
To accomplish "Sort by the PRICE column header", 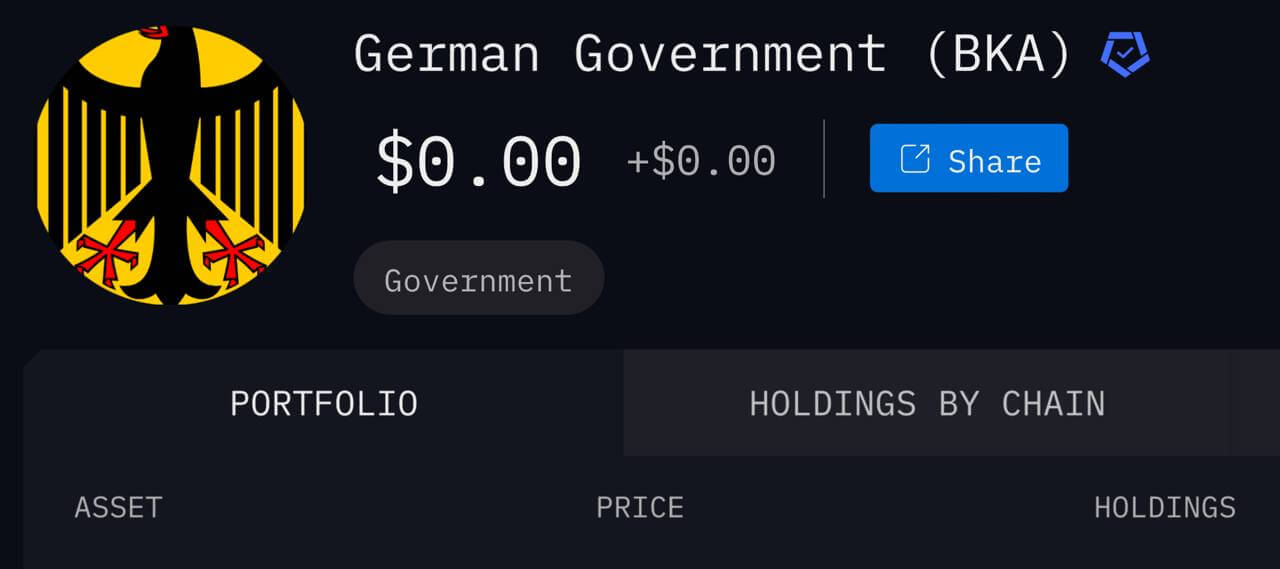I will pos(640,507).
